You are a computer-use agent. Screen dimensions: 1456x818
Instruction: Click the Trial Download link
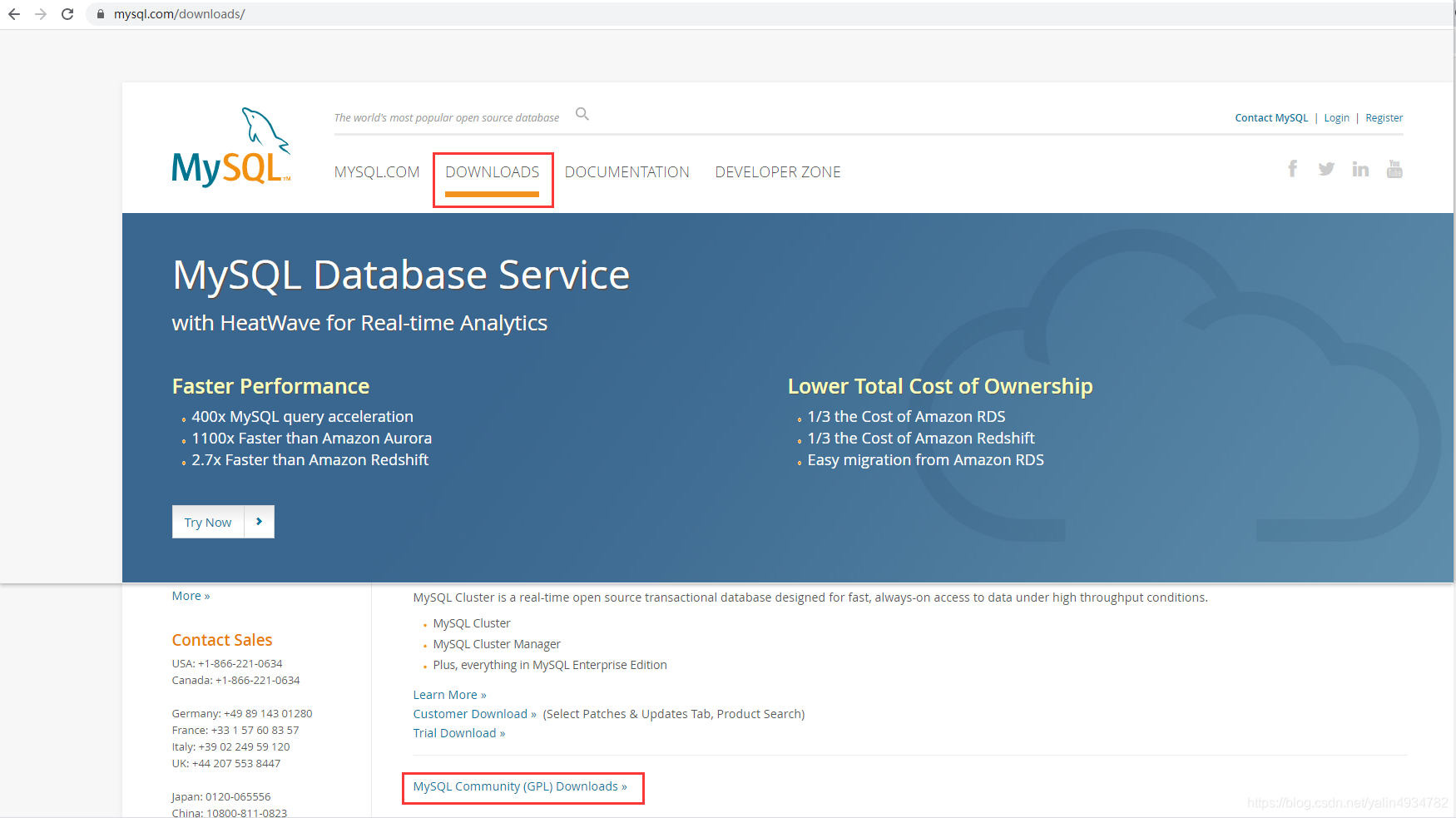coord(458,732)
